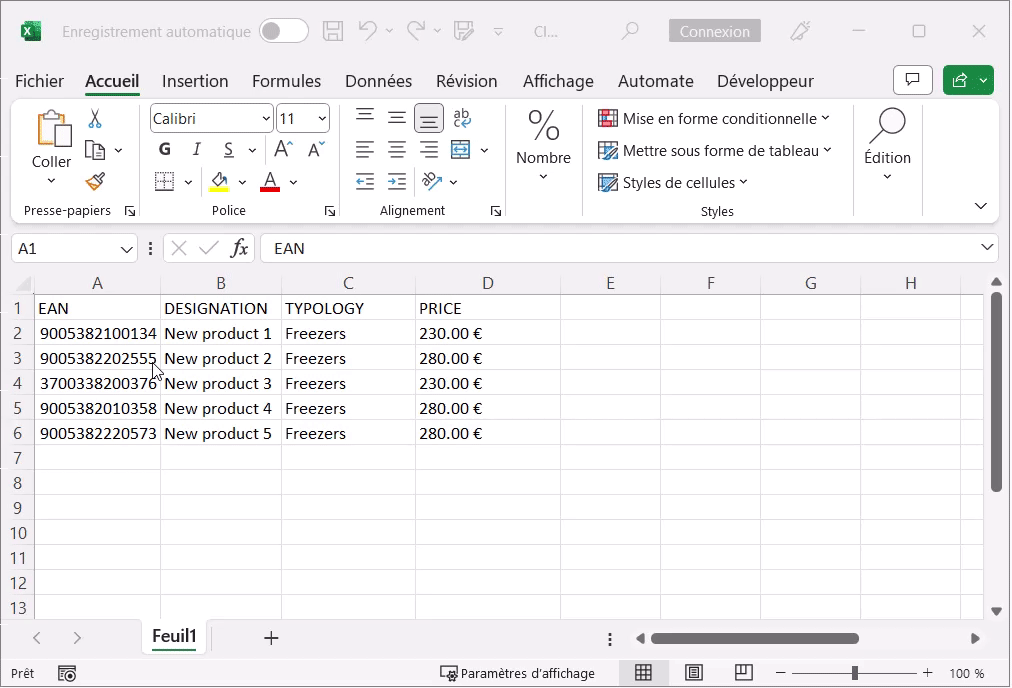Open the Calibri font name dropdown
The height and width of the screenshot is (688, 1012).
(x=268, y=118)
